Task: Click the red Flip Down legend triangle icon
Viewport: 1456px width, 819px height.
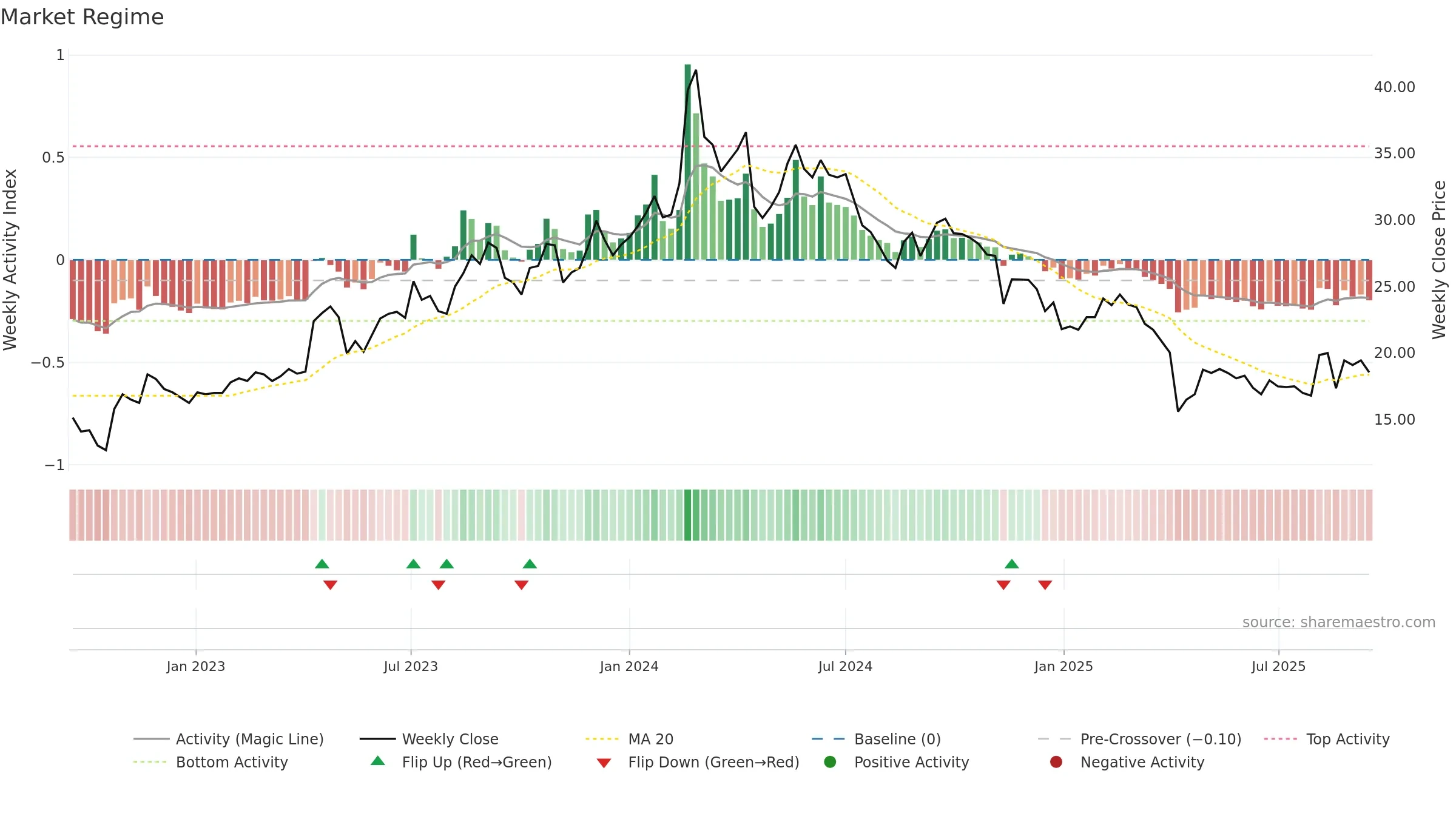Action: pyautogui.click(x=604, y=763)
